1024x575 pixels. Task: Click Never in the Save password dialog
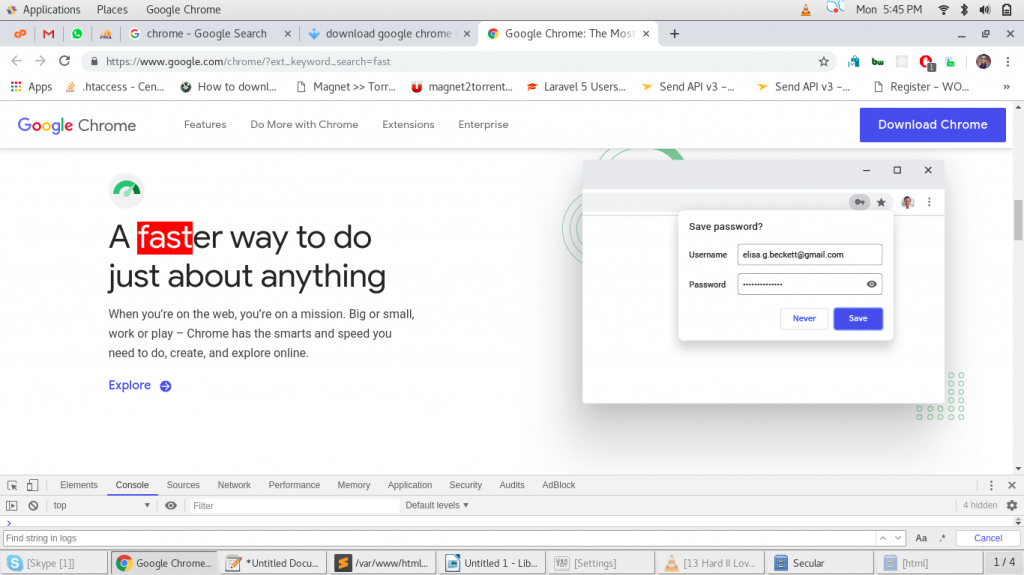coord(804,318)
